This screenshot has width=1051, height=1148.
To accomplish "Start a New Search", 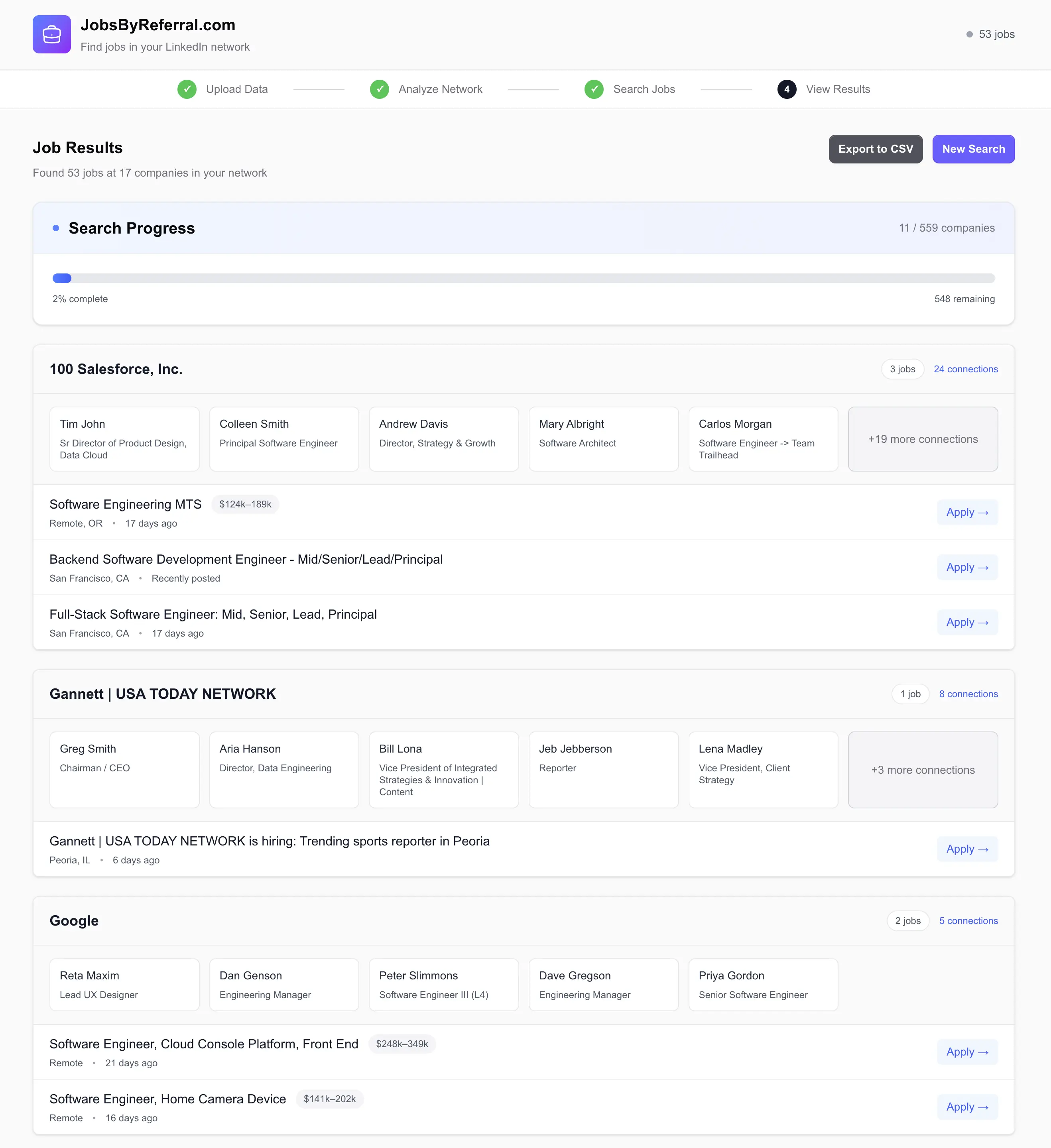I will click(x=974, y=149).
